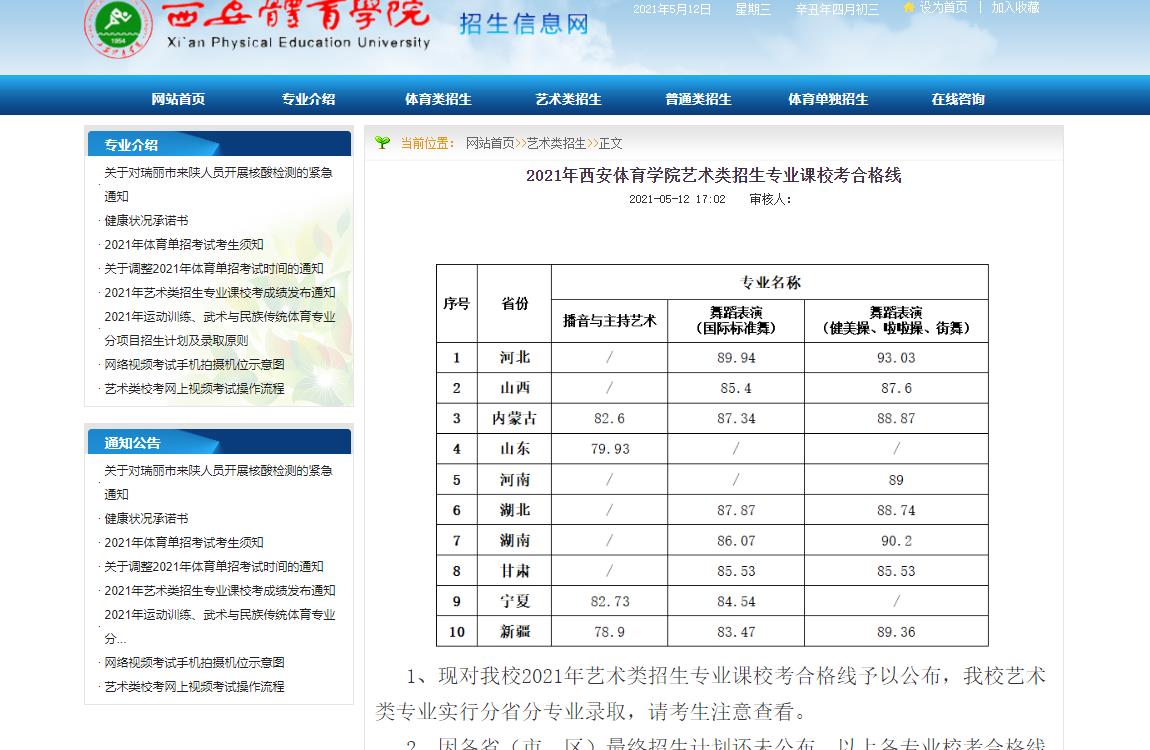Click the 省份 table header cell
This screenshot has width=1150, height=750.
[514, 304]
